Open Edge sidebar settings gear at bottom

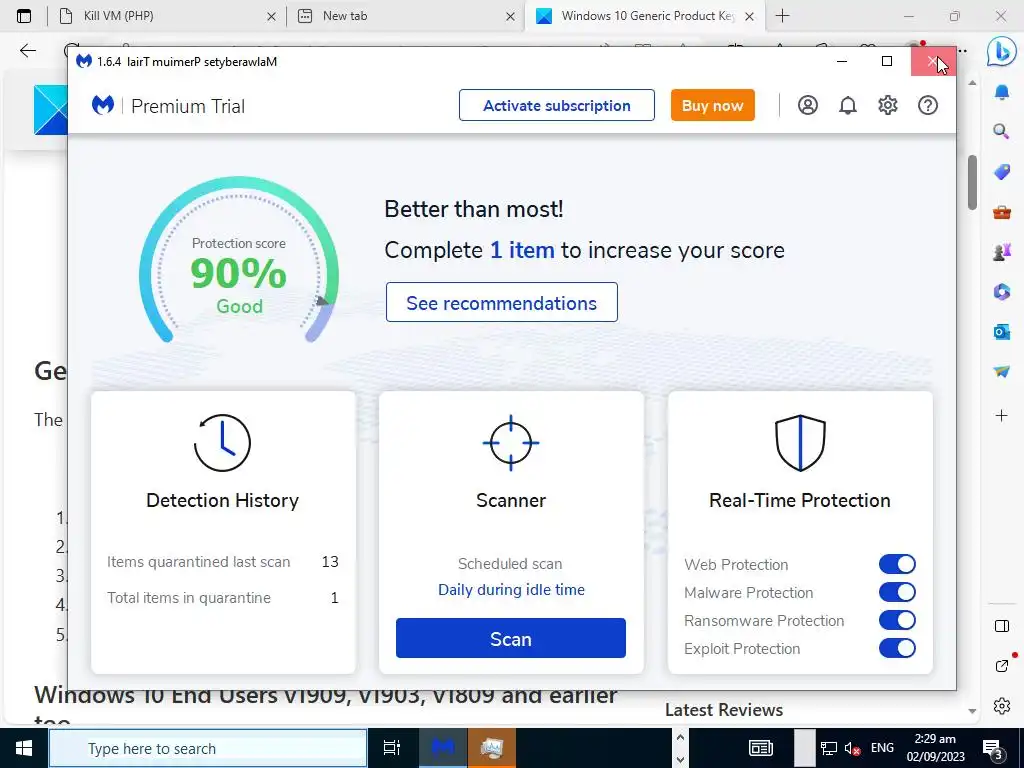(1001, 706)
